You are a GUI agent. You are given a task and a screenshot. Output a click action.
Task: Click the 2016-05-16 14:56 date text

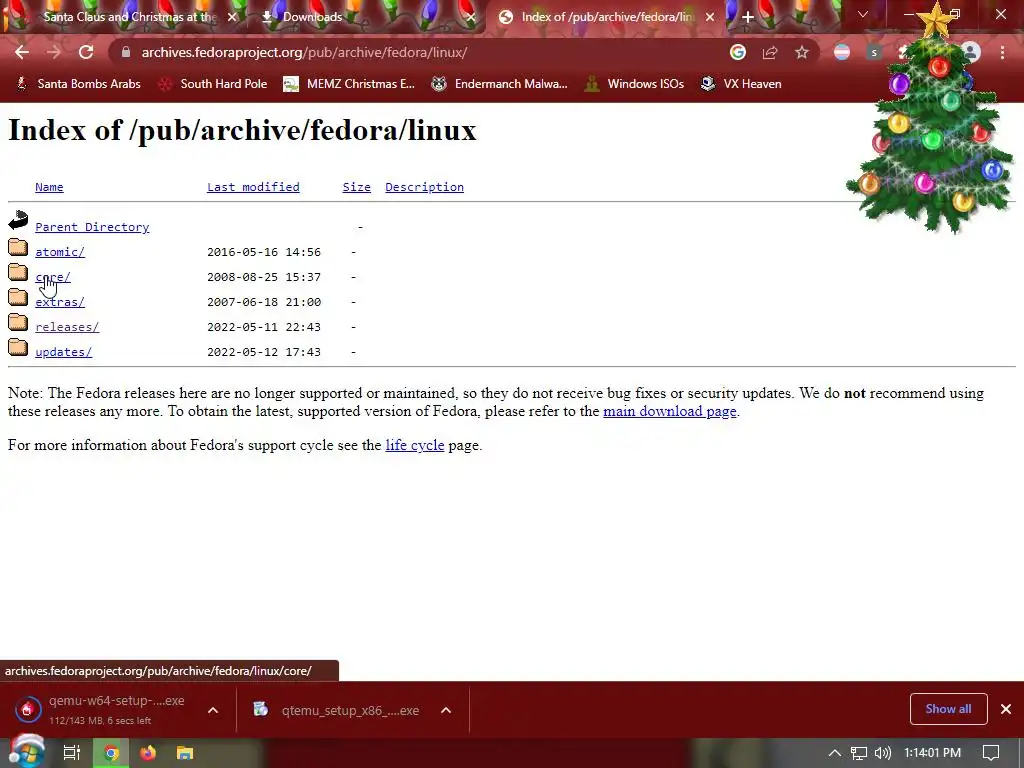pyautogui.click(x=264, y=252)
